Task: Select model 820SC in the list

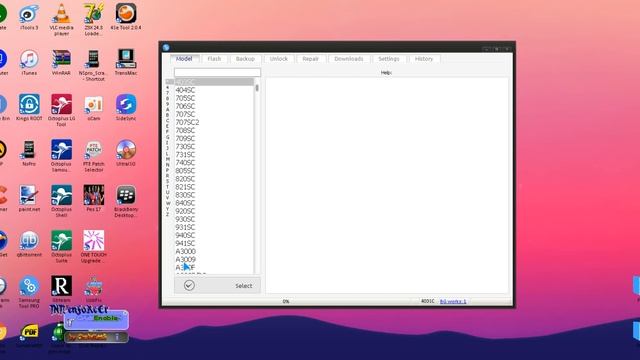Action: pos(185,179)
